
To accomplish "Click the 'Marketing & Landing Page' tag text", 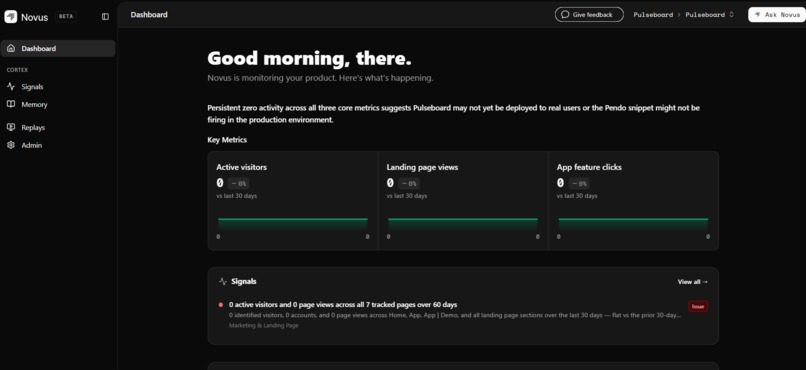I will click(263, 325).
